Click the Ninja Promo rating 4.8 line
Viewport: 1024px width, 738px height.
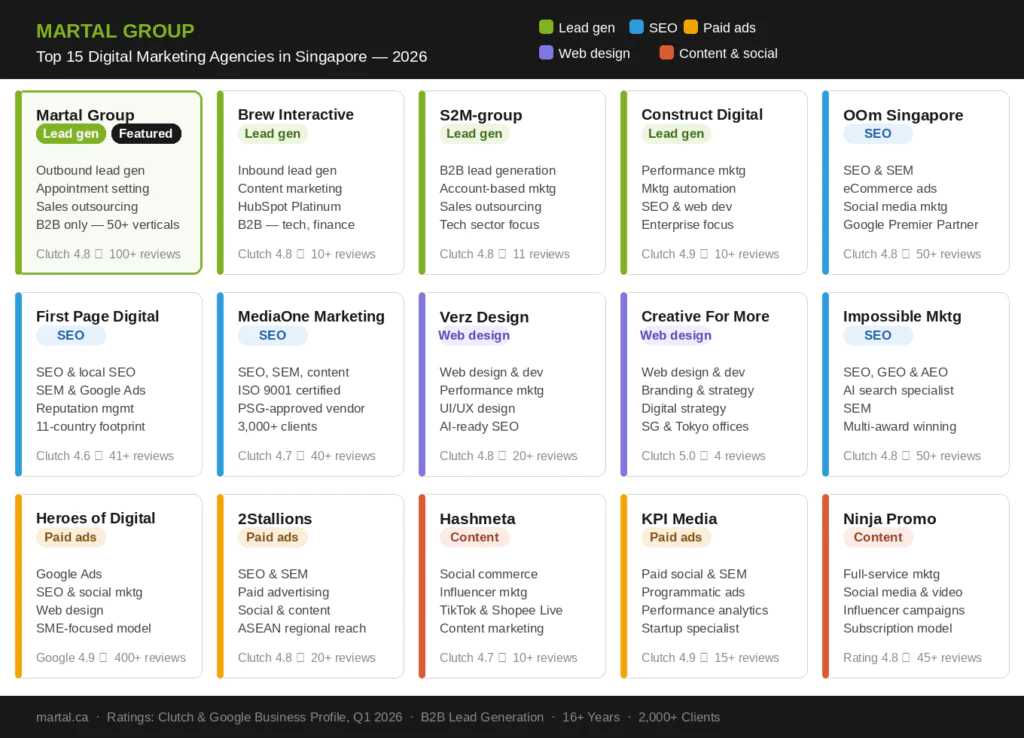pyautogui.click(x=912, y=657)
